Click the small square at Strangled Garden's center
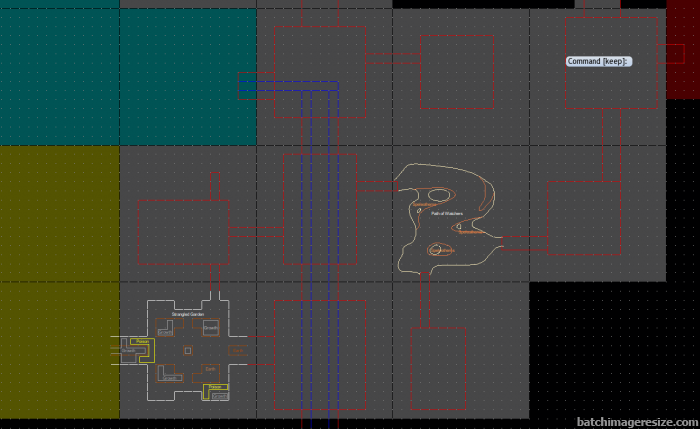Viewport: 700px width, 429px height. click(x=187, y=350)
